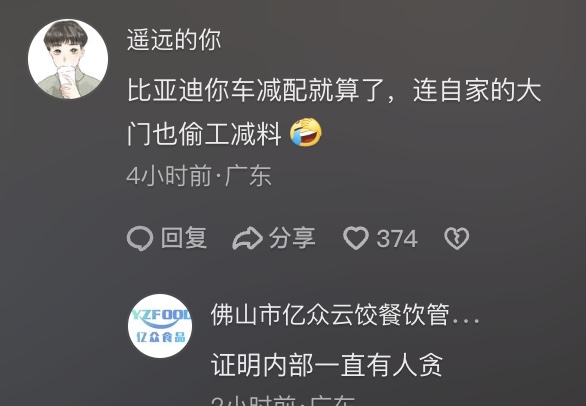This screenshot has height=406, width=586.
Task: Select reply text 证明内部一直有人贪
Action: 327,365
